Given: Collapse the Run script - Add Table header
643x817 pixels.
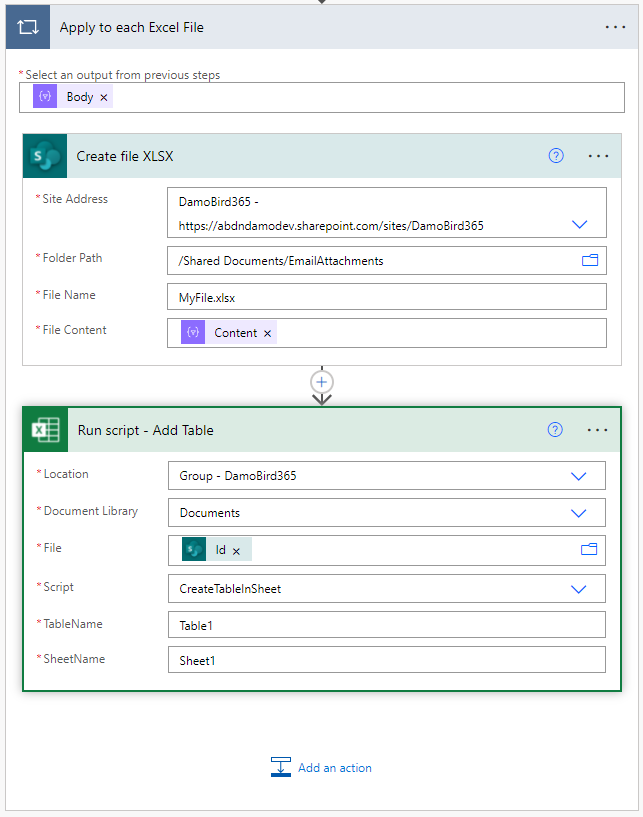Looking at the screenshot, I should [x=322, y=430].
